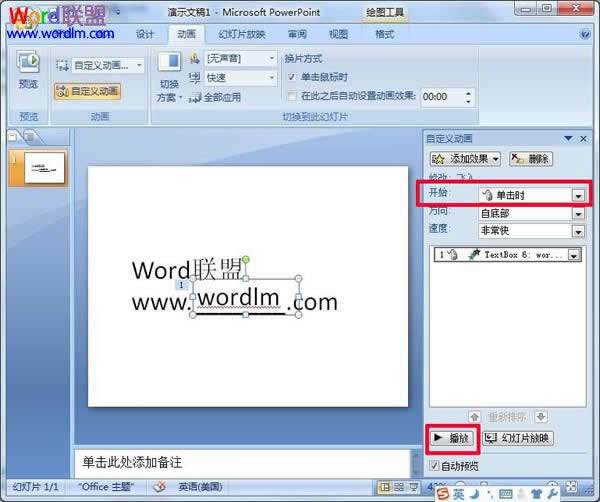This screenshot has width=600, height=502.
Task: Toggle the on mouse click checkbox
Action: click(292, 77)
